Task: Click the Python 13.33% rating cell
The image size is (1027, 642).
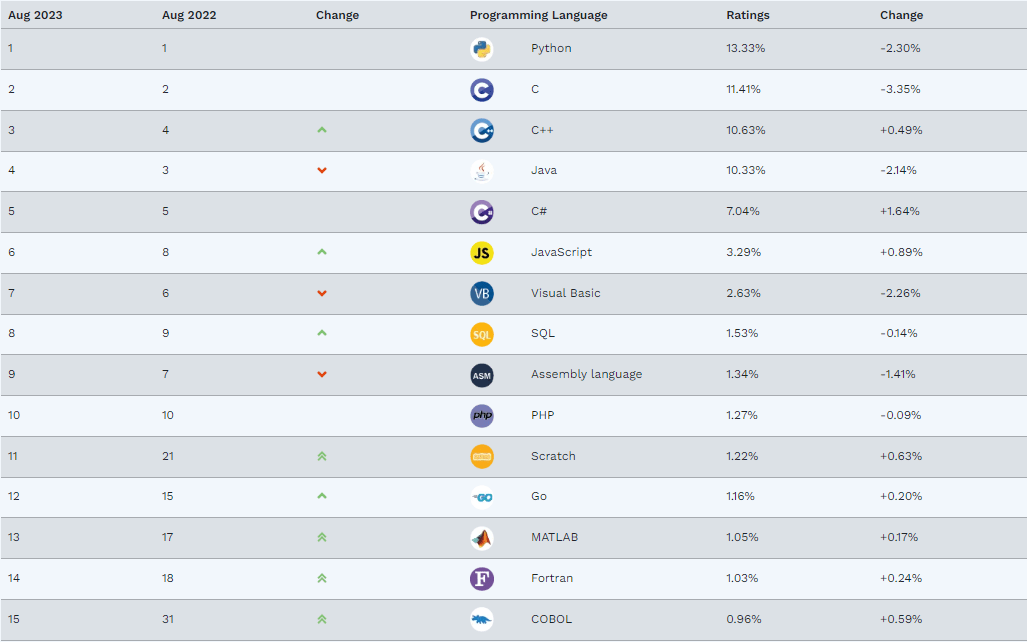Action: coord(746,48)
